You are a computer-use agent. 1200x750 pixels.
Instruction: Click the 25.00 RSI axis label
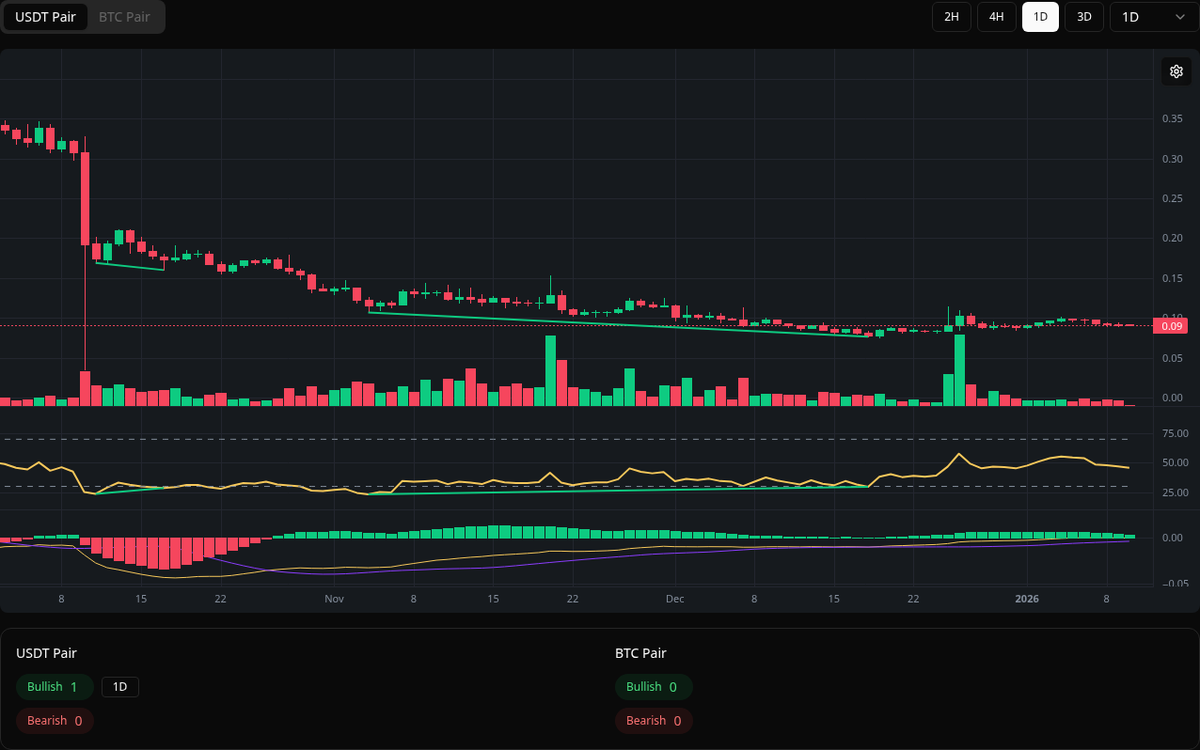[1175, 493]
